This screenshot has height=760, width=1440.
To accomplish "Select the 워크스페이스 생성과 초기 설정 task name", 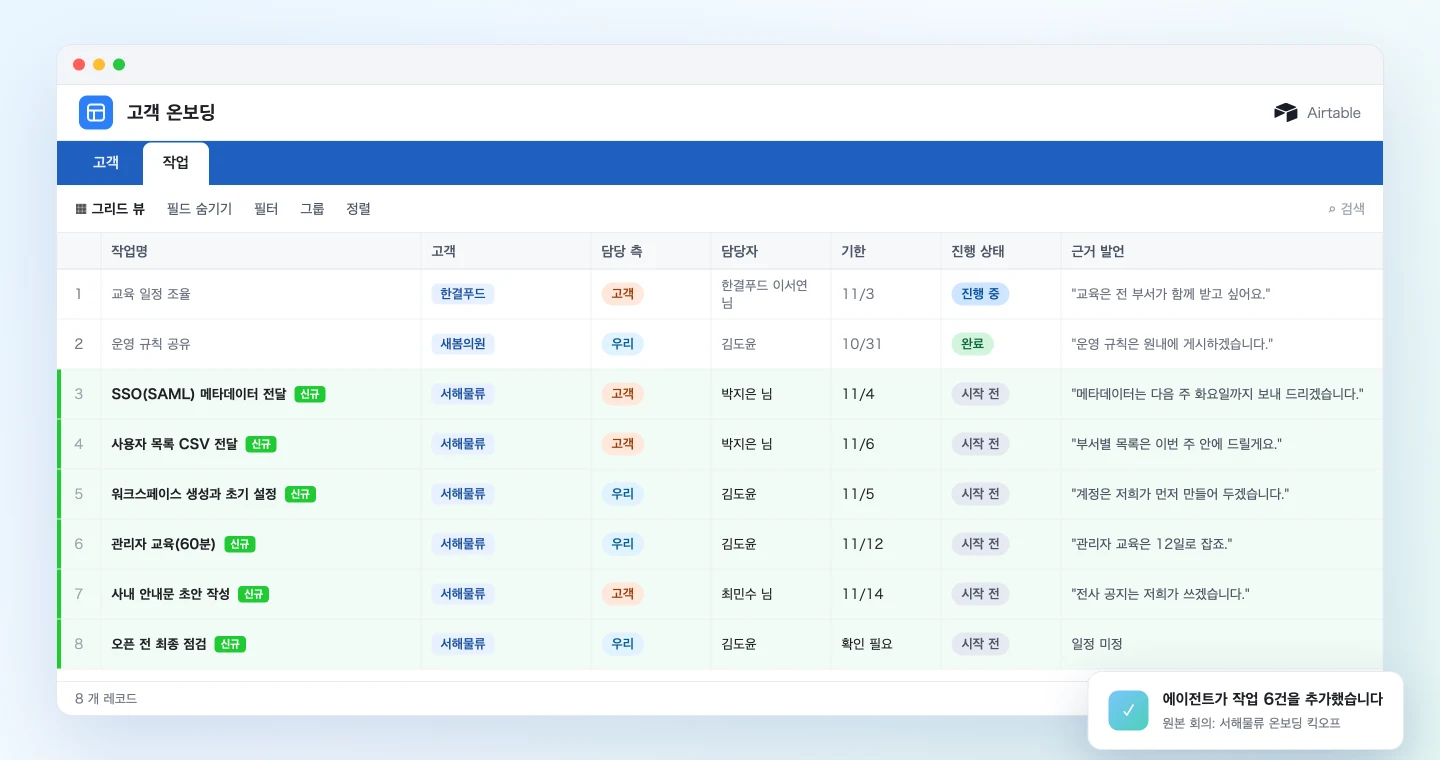I will pos(195,494).
